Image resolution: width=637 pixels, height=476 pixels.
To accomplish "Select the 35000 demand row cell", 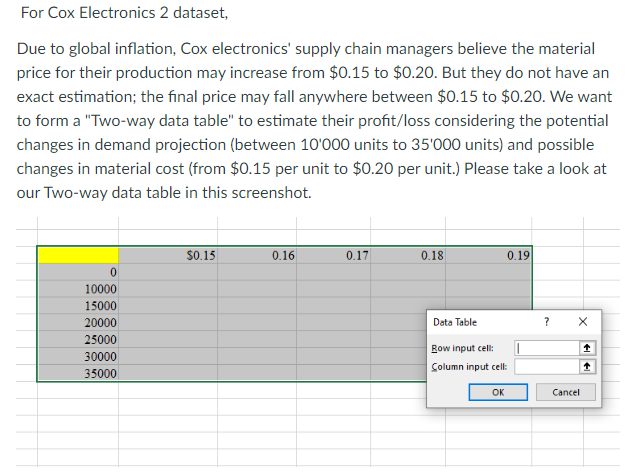I will pos(79,373).
